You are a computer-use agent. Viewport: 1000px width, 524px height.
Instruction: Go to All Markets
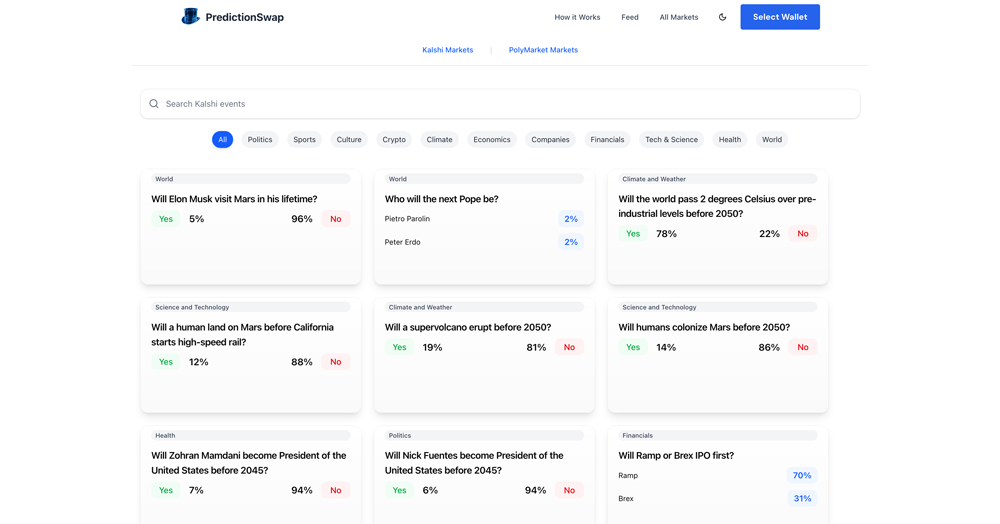coord(679,17)
